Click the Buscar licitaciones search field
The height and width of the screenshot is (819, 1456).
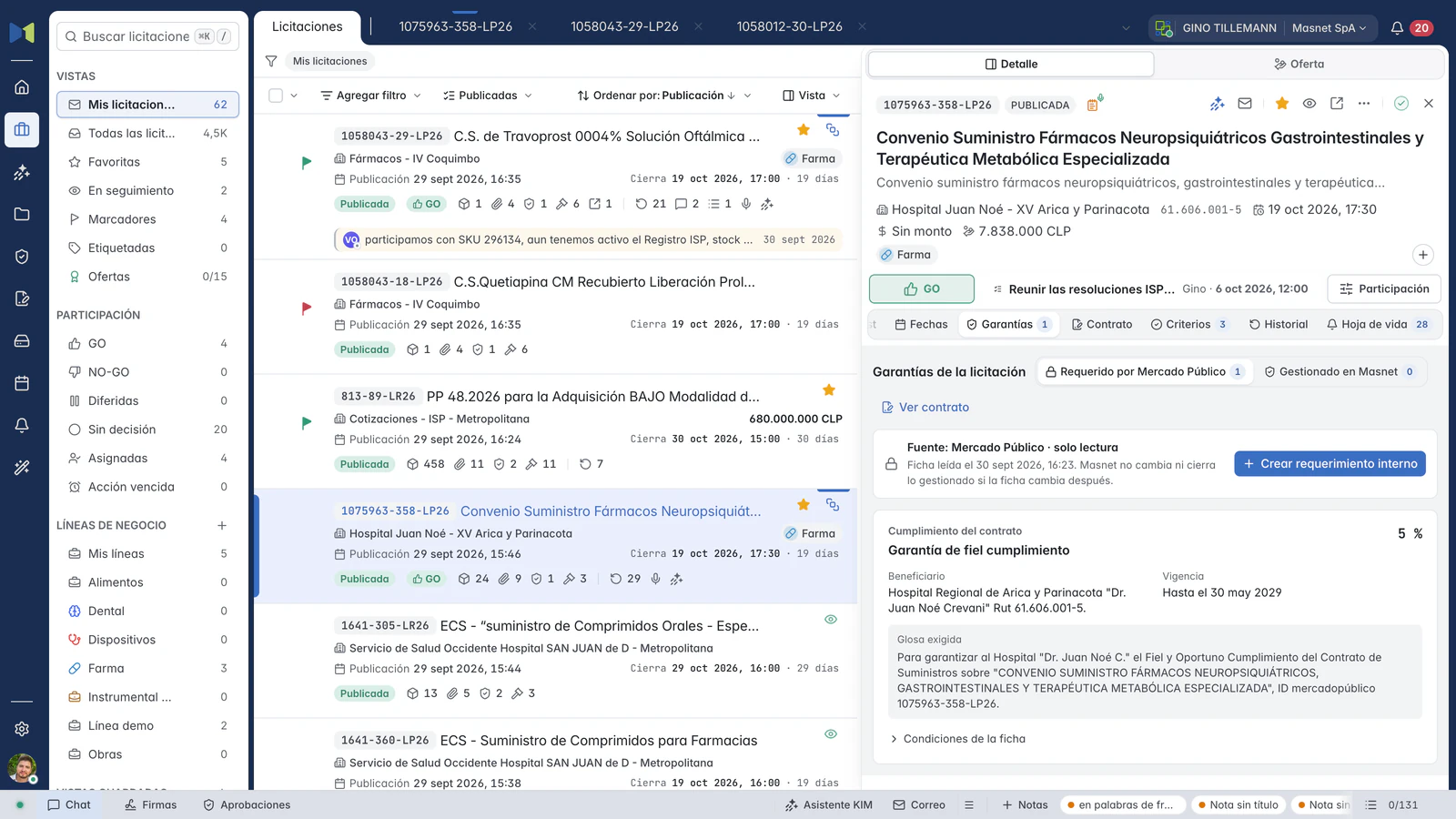pos(147,36)
